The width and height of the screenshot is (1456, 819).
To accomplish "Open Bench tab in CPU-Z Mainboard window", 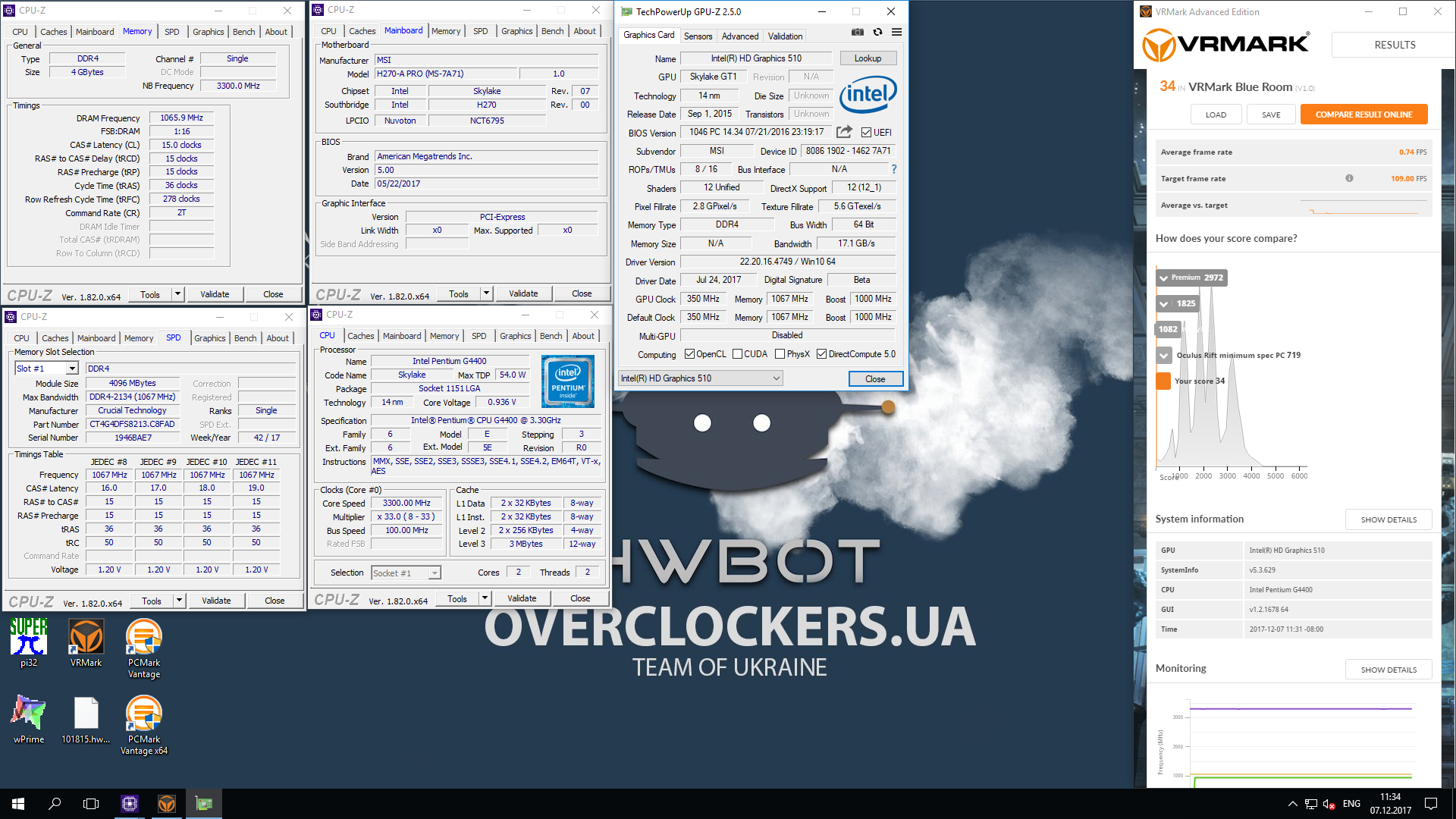I will click(552, 31).
